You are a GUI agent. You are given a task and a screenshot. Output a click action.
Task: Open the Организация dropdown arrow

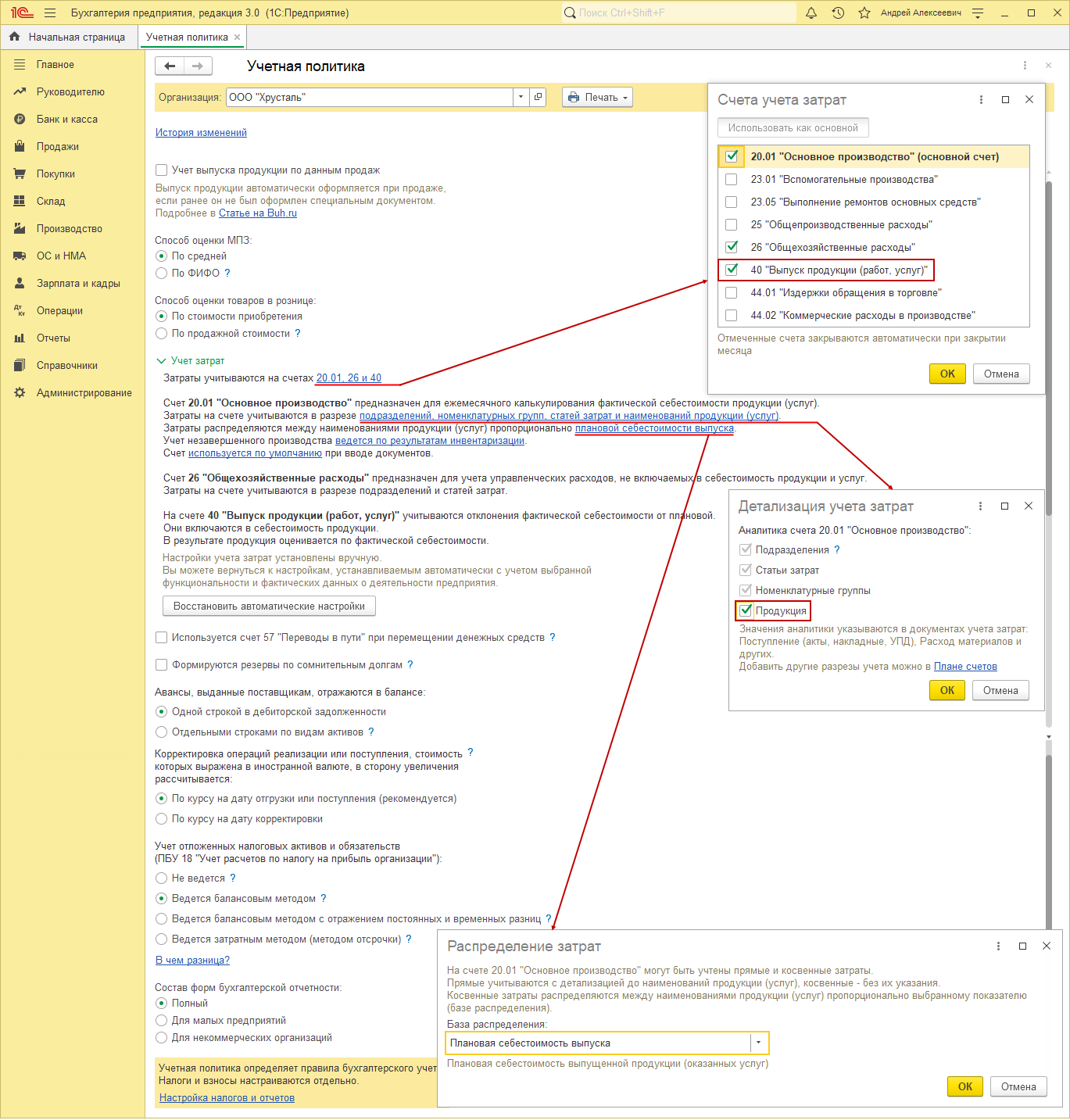521,97
